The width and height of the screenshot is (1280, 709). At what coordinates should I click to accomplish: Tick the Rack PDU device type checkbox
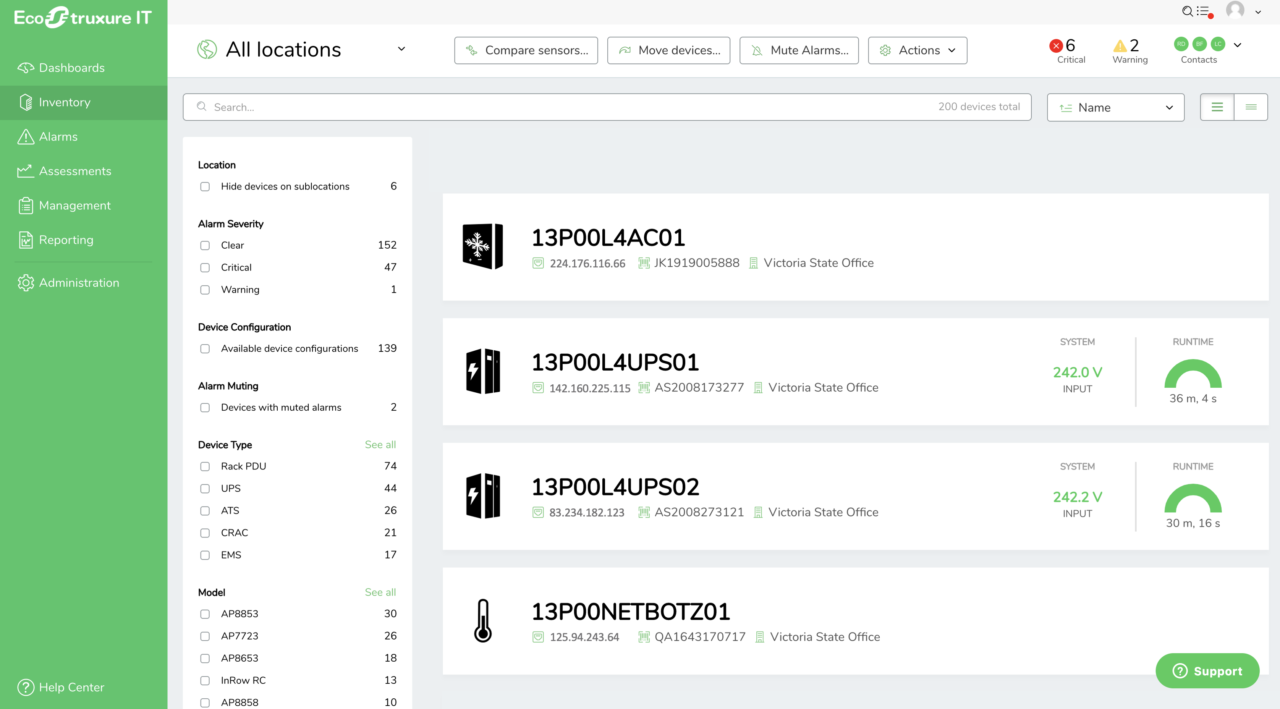point(205,467)
